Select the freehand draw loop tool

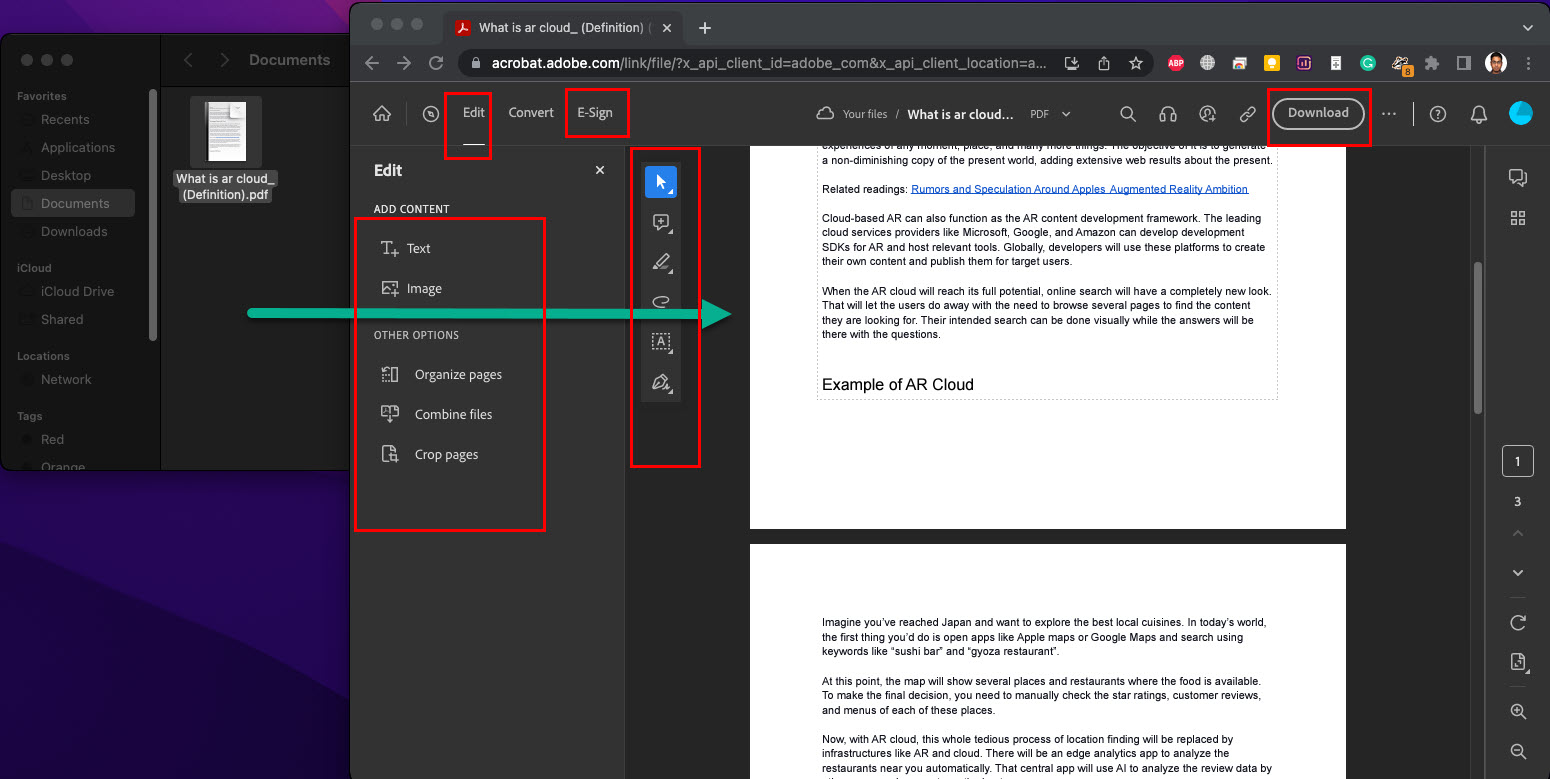(x=661, y=301)
